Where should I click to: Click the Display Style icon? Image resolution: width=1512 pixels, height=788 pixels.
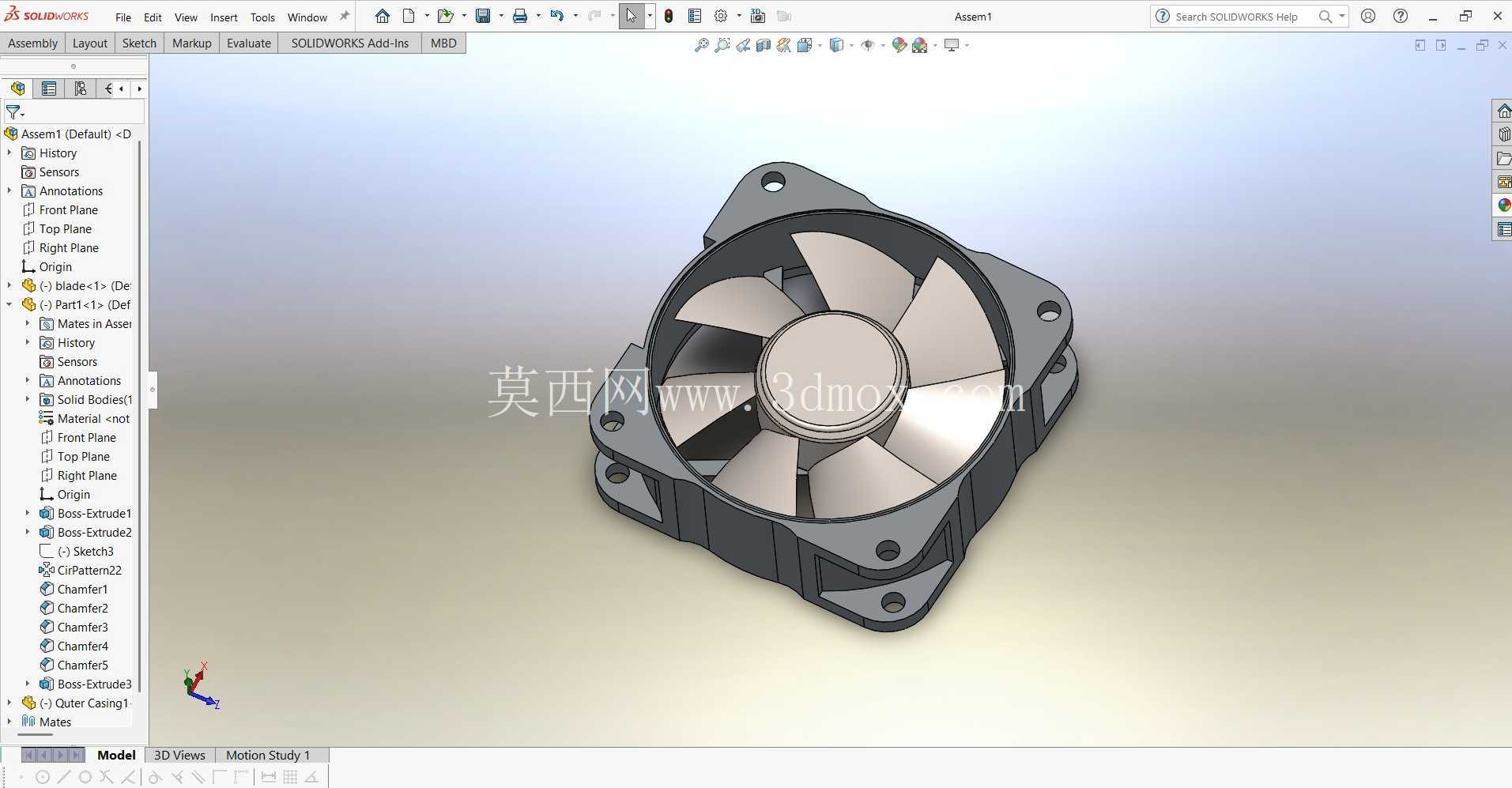[836, 45]
